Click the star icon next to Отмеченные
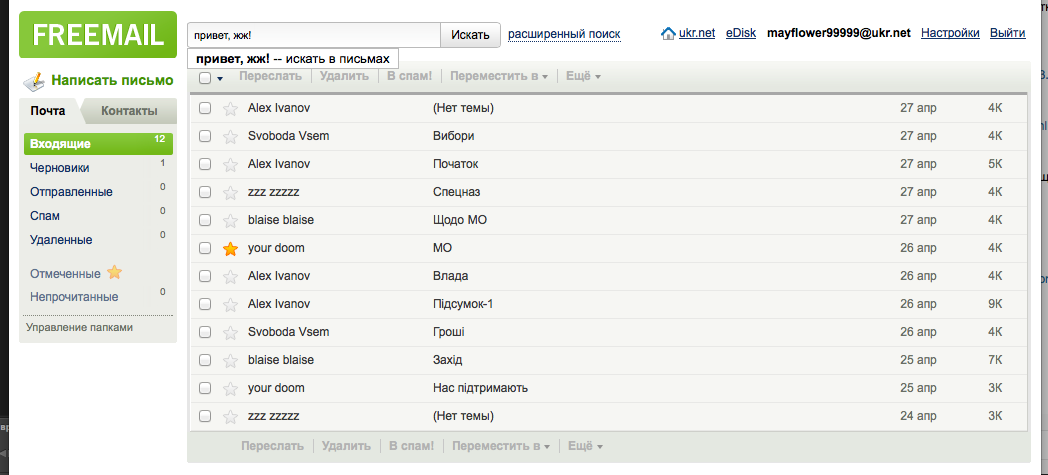Viewport: 1048px width, 475px height. pyautogui.click(x=114, y=272)
